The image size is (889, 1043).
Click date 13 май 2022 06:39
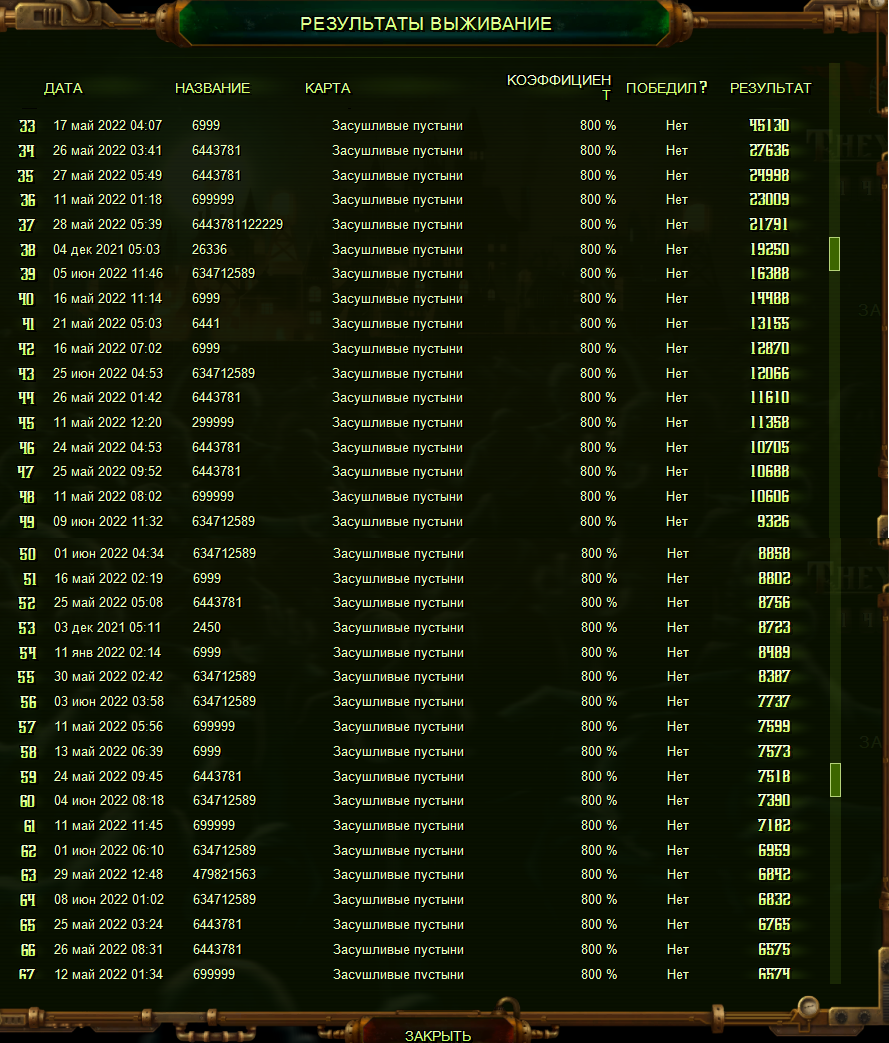[x=108, y=751]
